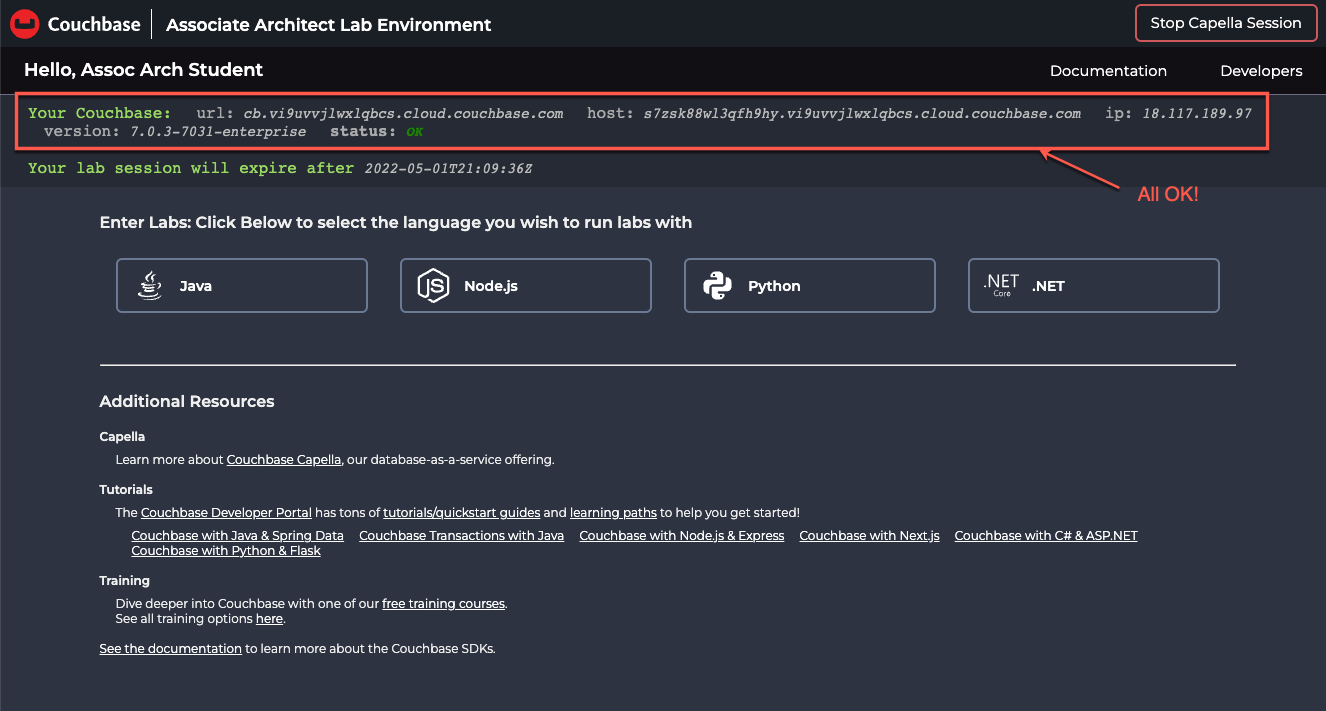This screenshot has height=711, width=1326.
Task: Open the Couchbase Capella link
Action: click(284, 460)
